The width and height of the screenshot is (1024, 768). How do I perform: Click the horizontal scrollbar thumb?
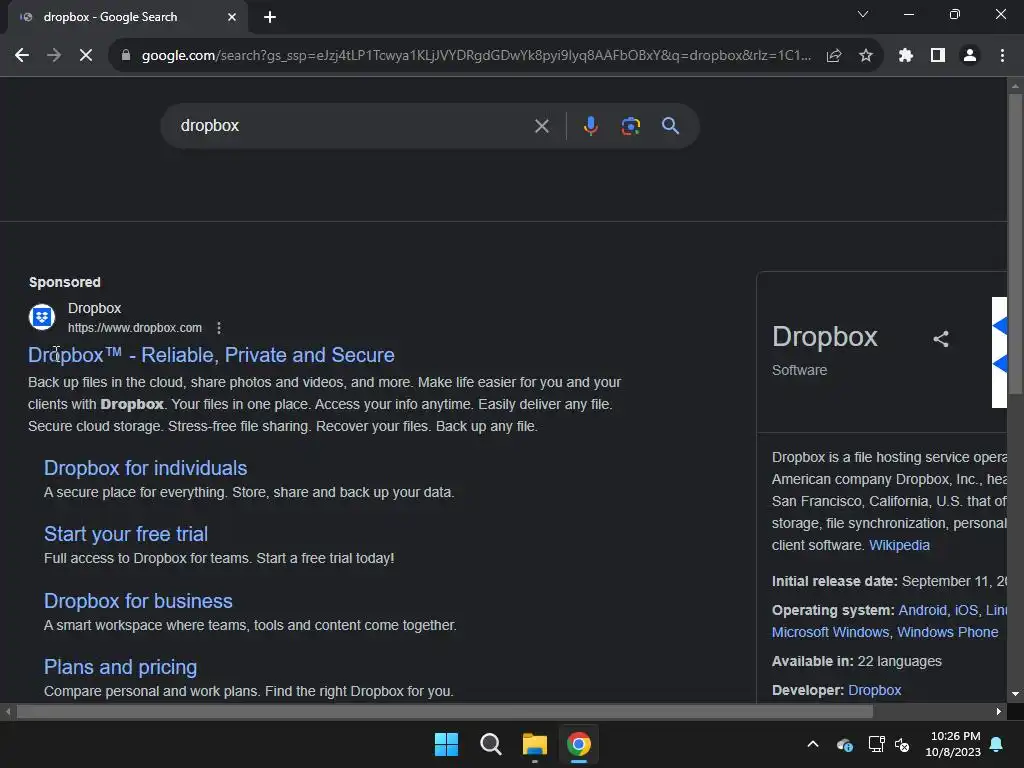[x=445, y=711]
